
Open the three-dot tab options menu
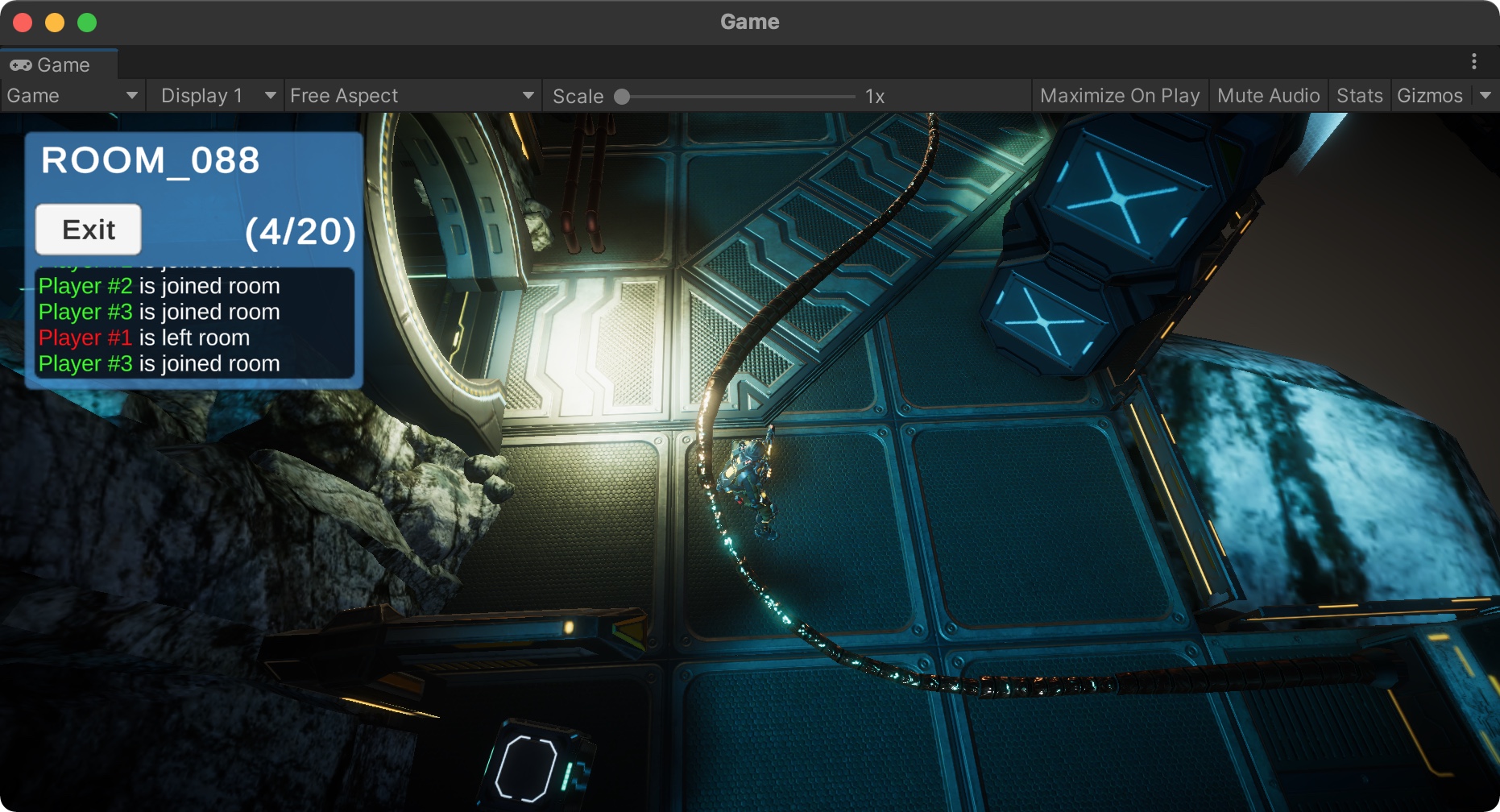1474,62
